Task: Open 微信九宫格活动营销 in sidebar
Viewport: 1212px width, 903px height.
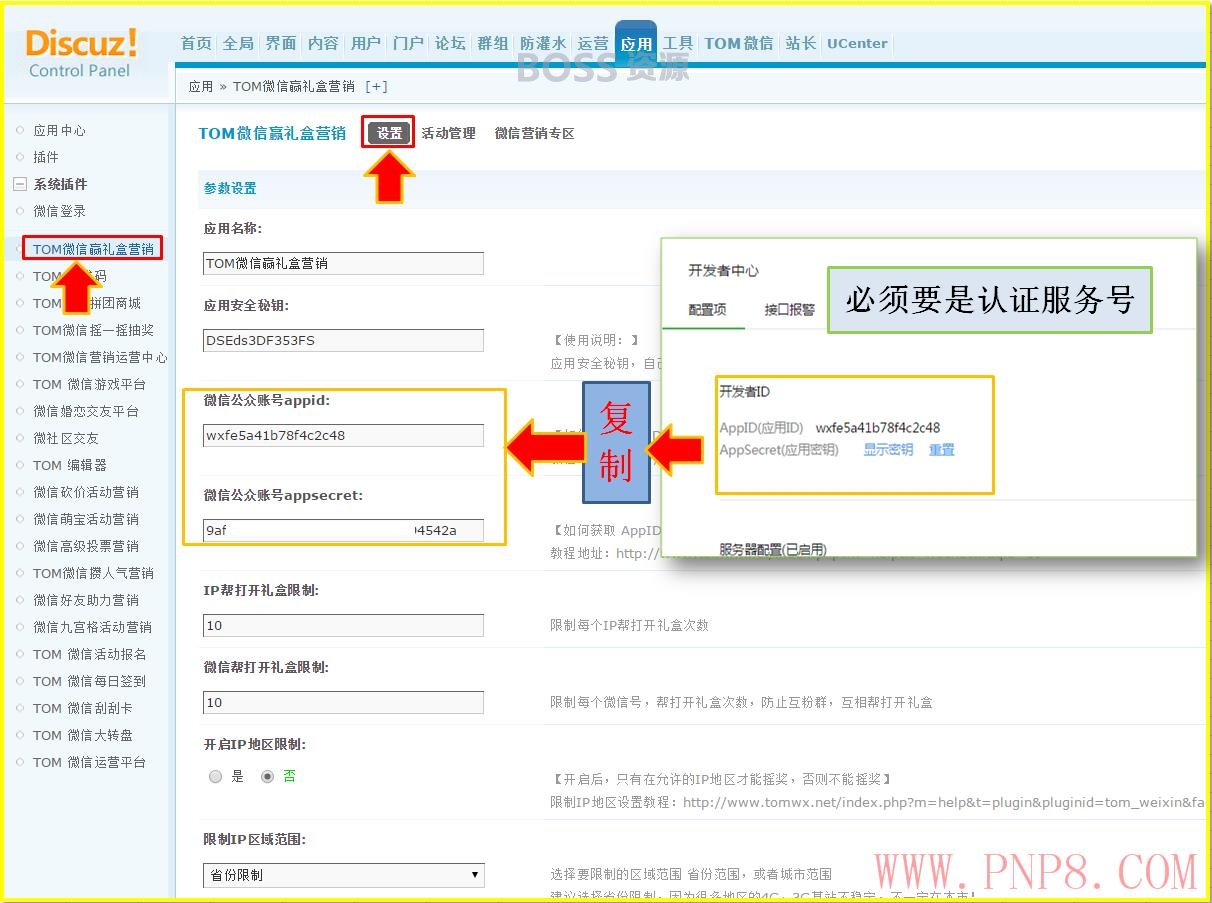Action: [92, 627]
